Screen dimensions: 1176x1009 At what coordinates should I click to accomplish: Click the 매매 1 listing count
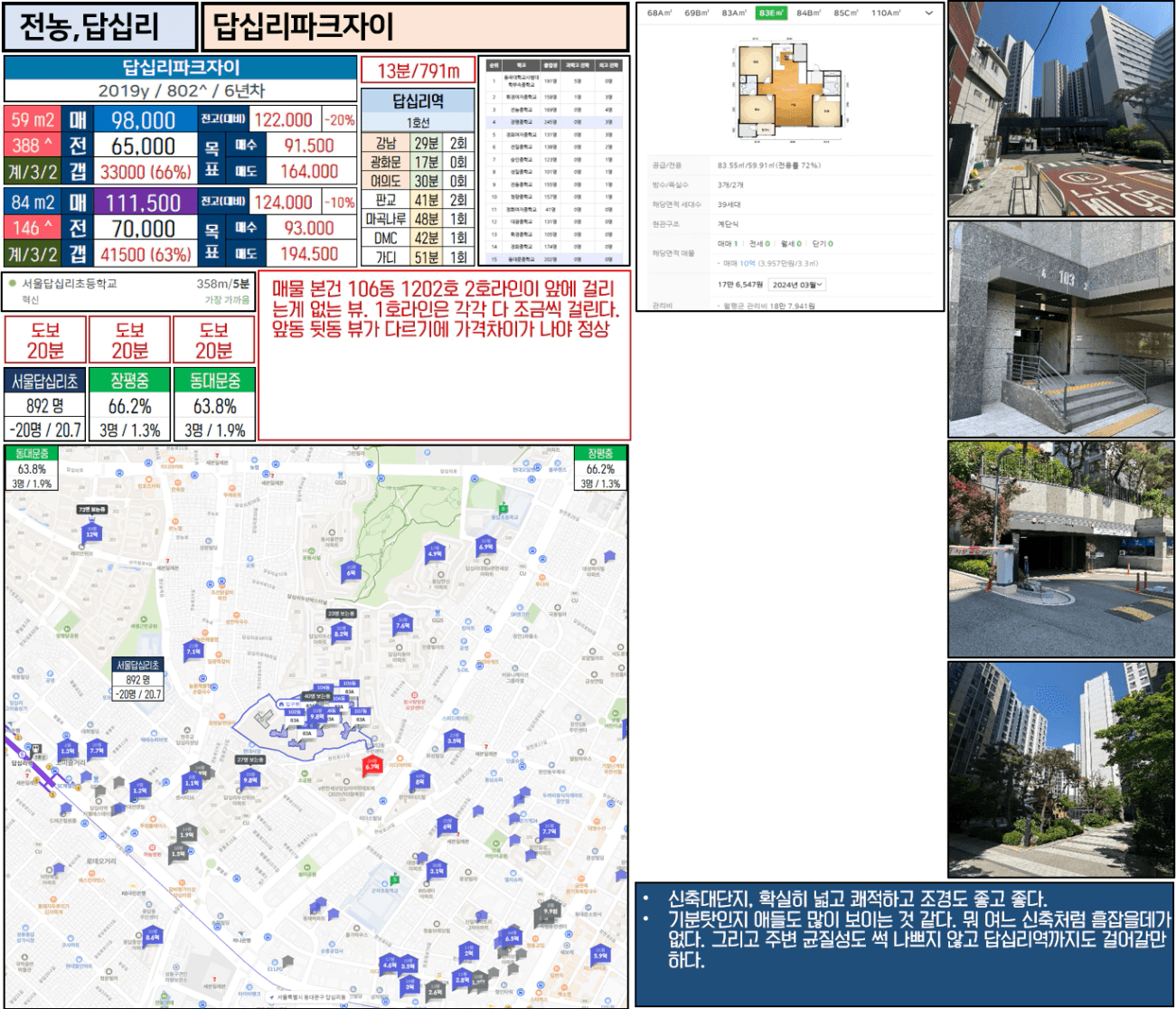click(728, 244)
